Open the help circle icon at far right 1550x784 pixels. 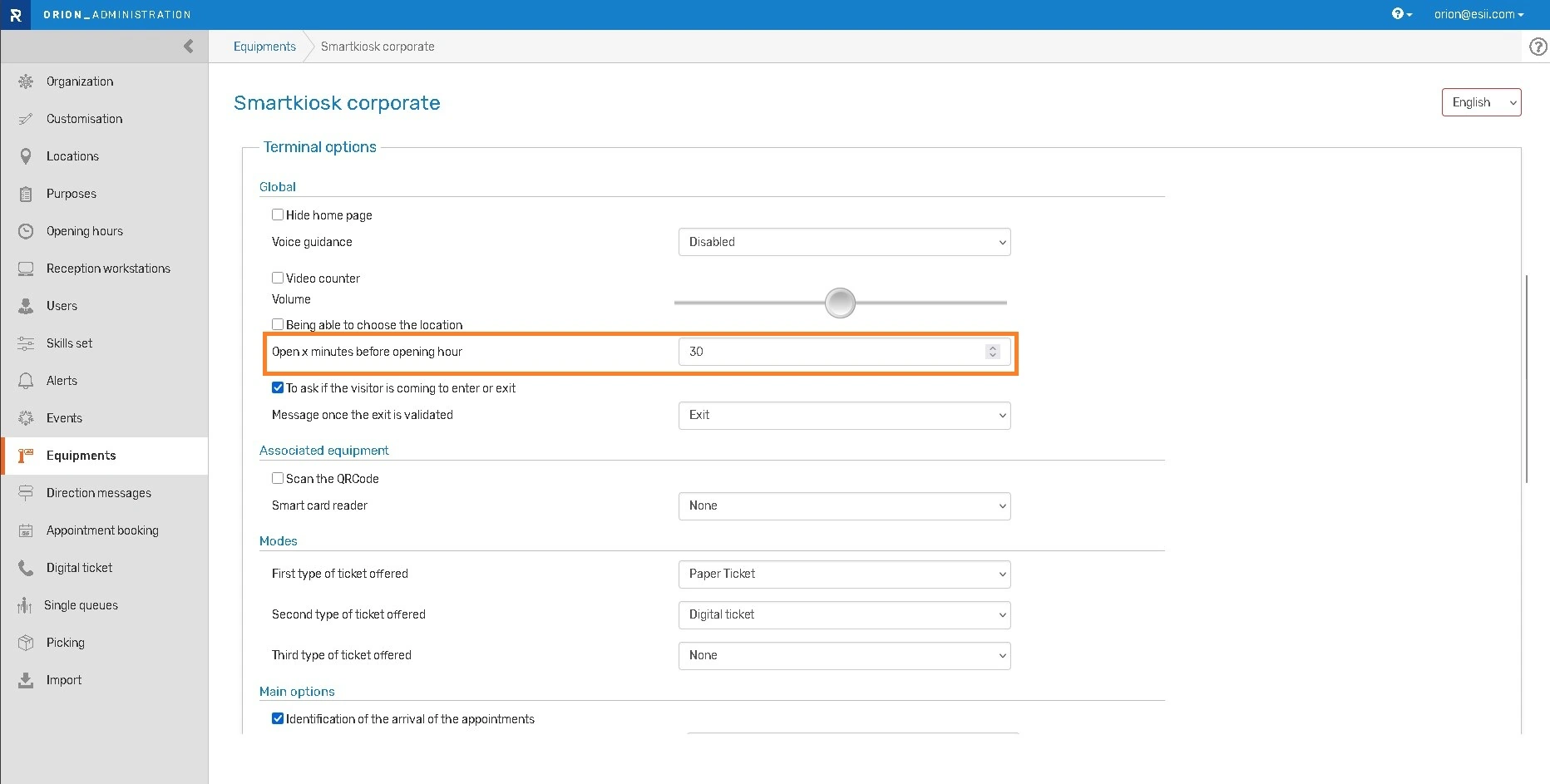click(1538, 47)
